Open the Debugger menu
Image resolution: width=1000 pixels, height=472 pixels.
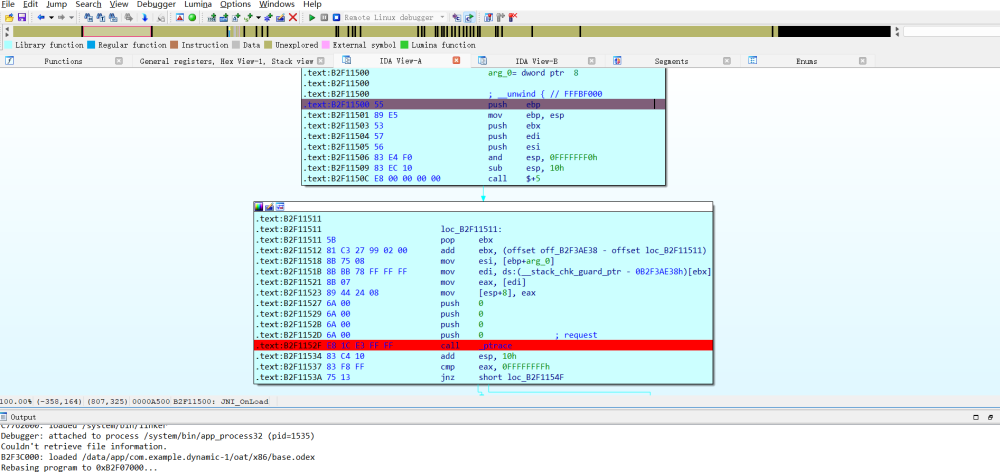(x=156, y=4)
